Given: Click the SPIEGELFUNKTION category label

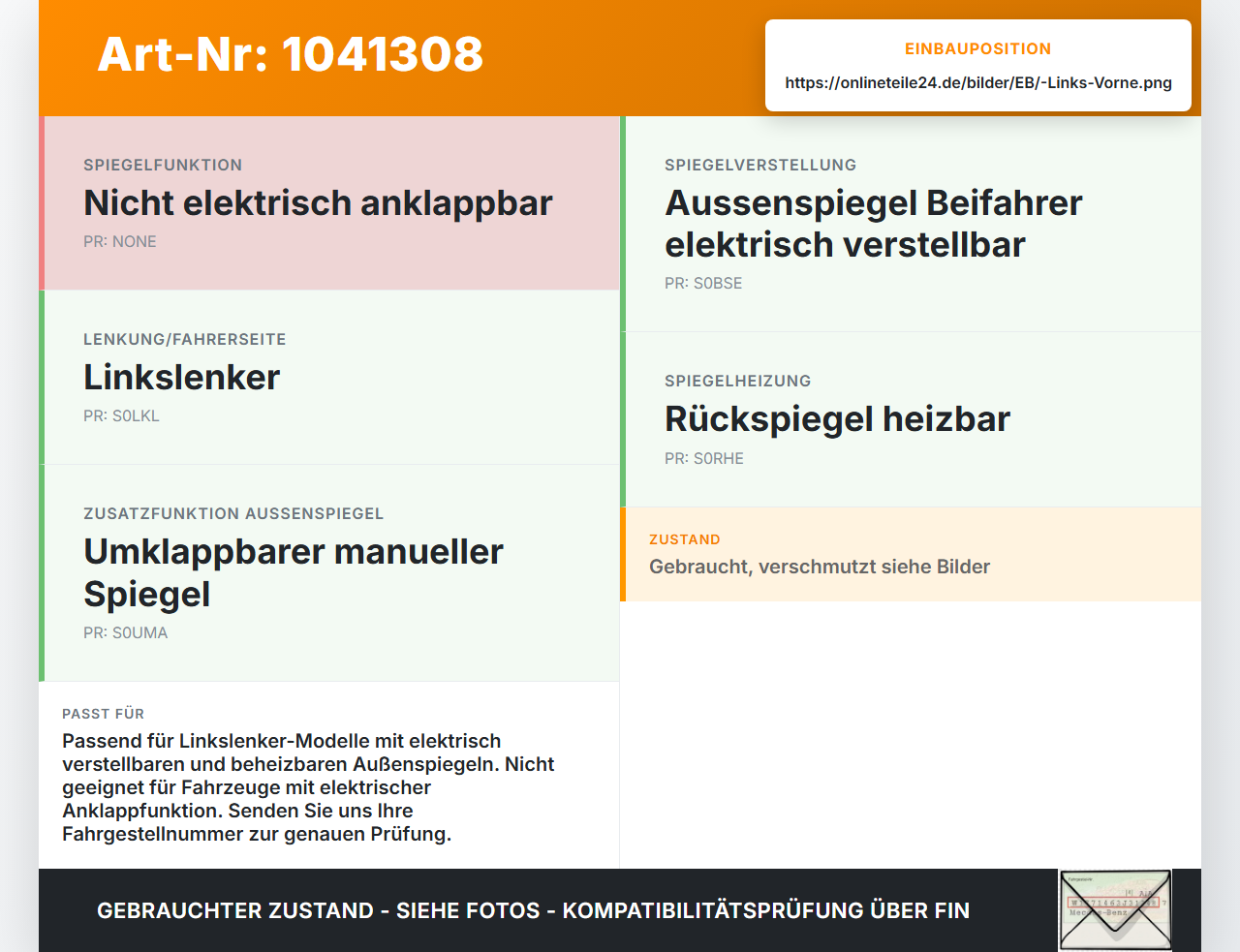Looking at the screenshot, I should coord(163,165).
